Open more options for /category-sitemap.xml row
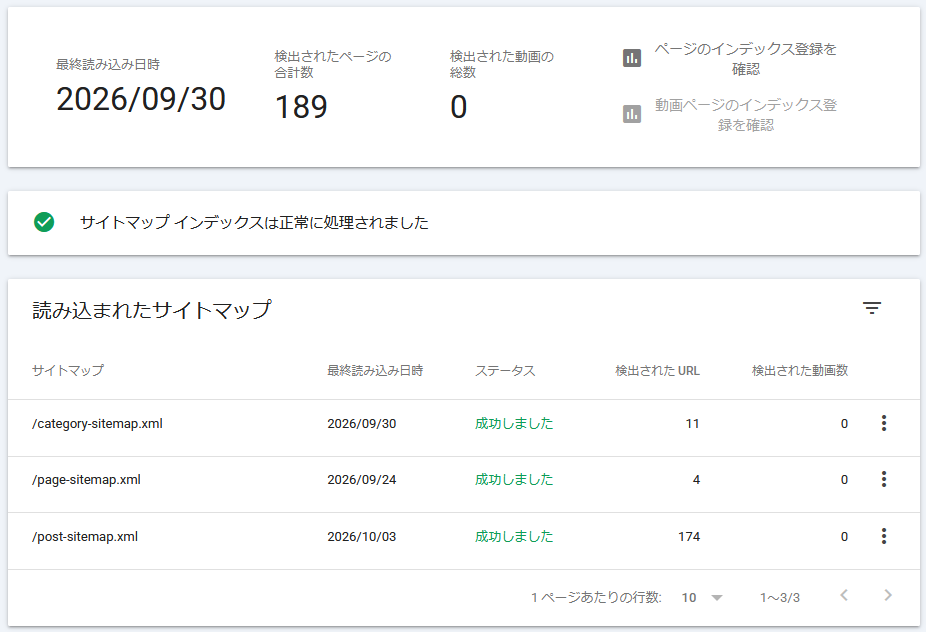This screenshot has height=632, width=926. pos(883,423)
